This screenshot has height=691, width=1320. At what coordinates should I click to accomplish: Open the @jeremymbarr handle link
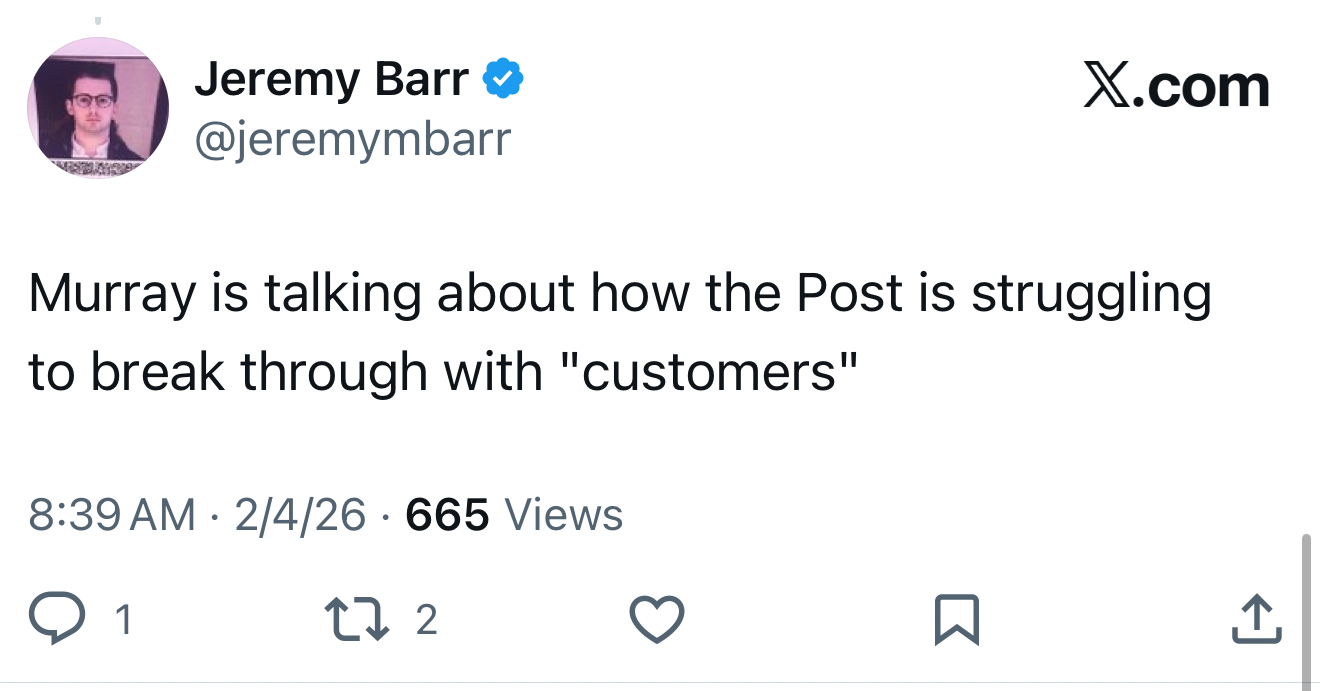pos(353,140)
